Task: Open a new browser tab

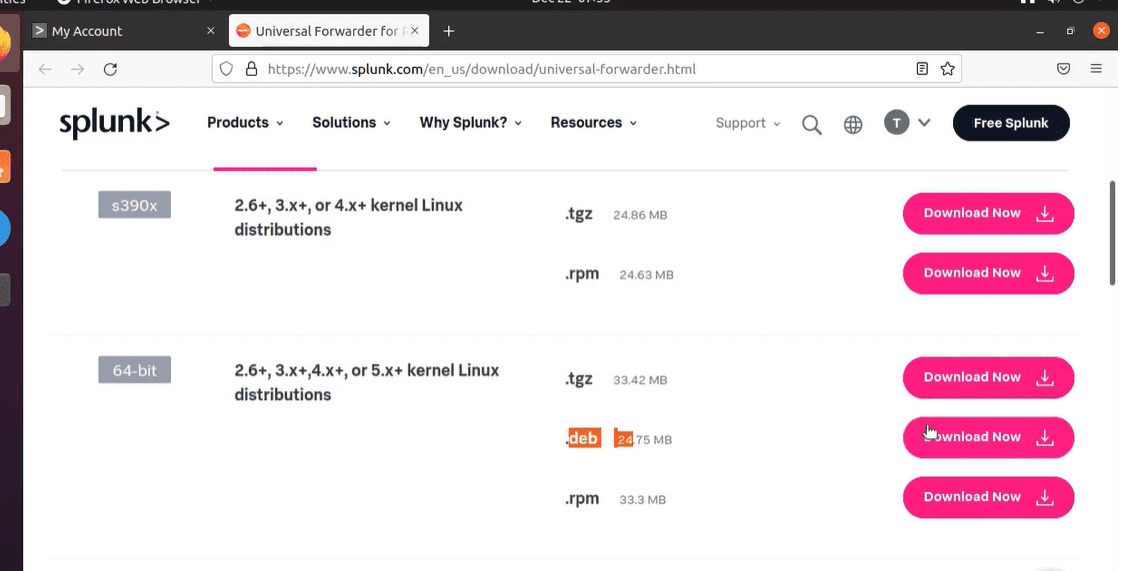Action: 448,31
